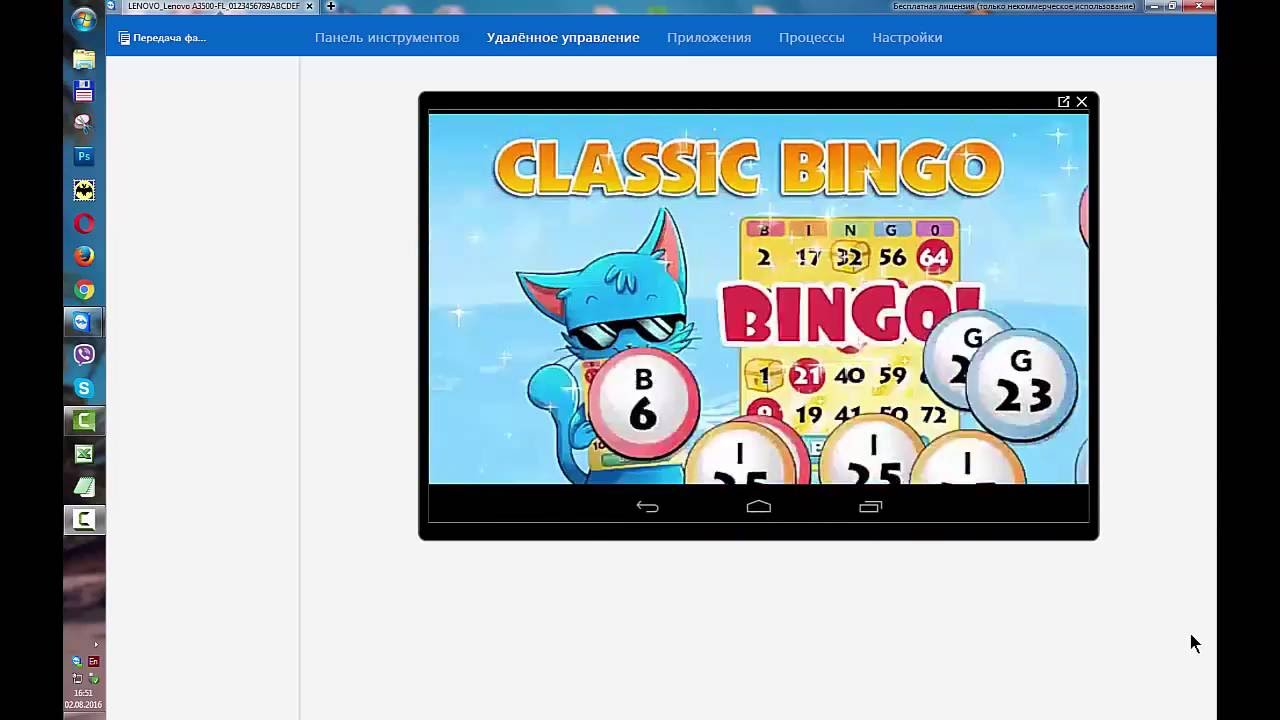Open the bottom Camtasia recorder icon
The width and height of the screenshot is (1280, 720).
coord(84,520)
